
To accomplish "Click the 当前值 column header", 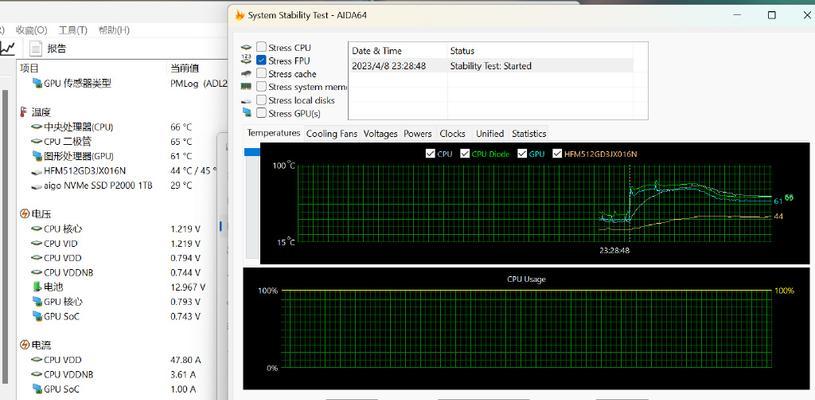I will pyautogui.click(x=185, y=68).
